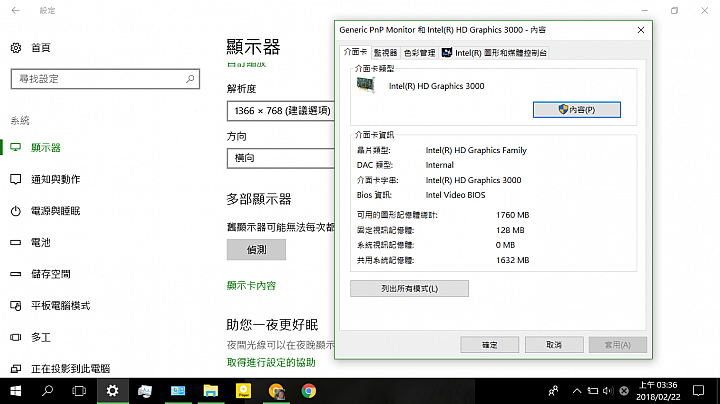The width and height of the screenshot is (720, 404).
Task: Click the taskbar clock showing 上午 03:36
Action: [x=658, y=391]
